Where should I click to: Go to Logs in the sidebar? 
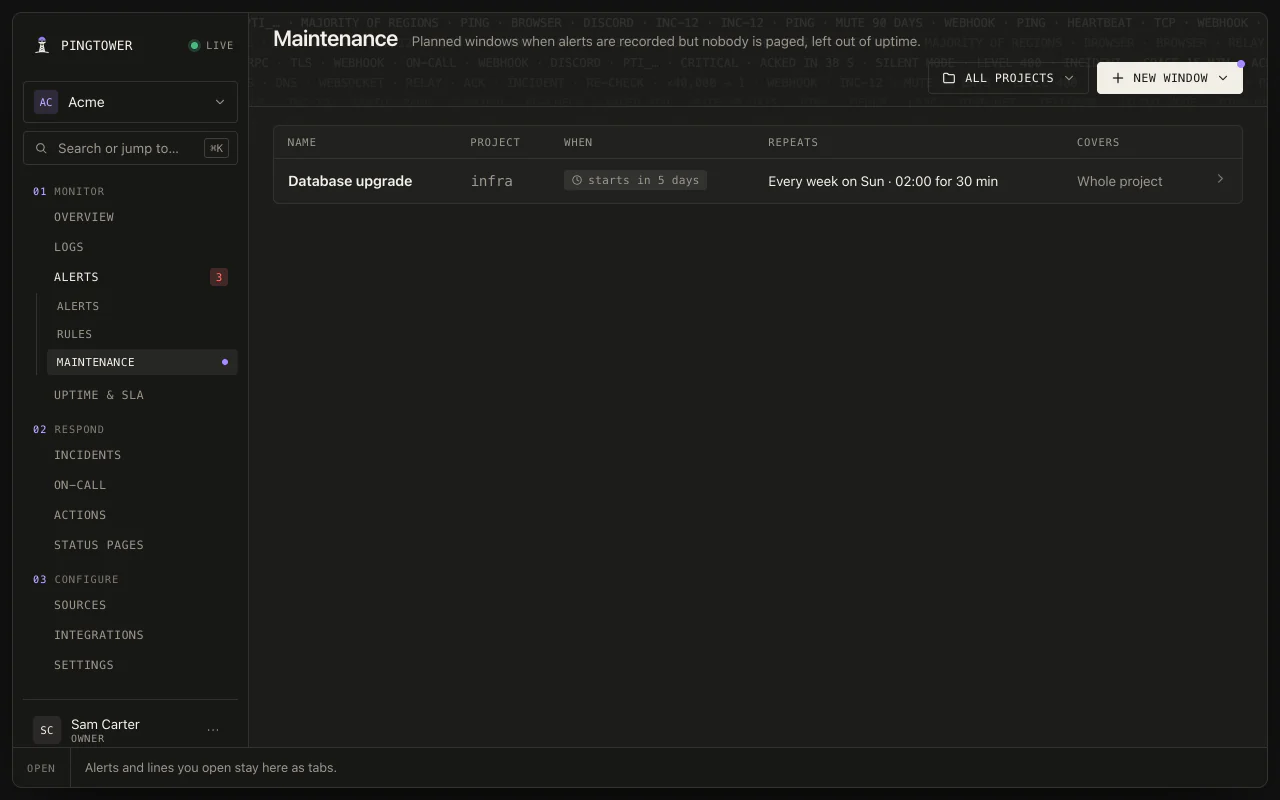click(x=69, y=247)
